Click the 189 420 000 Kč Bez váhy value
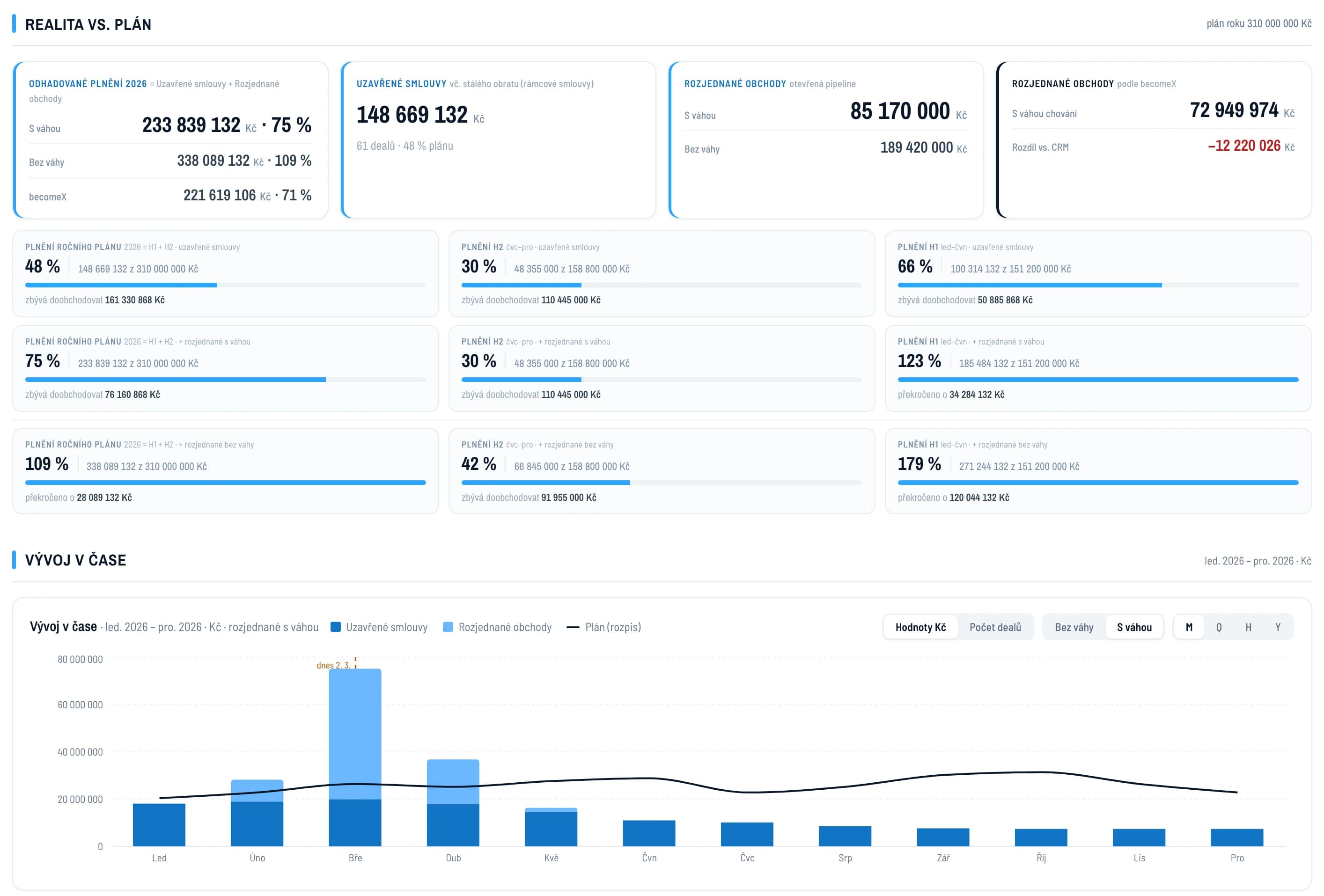 click(x=923, y=147)
